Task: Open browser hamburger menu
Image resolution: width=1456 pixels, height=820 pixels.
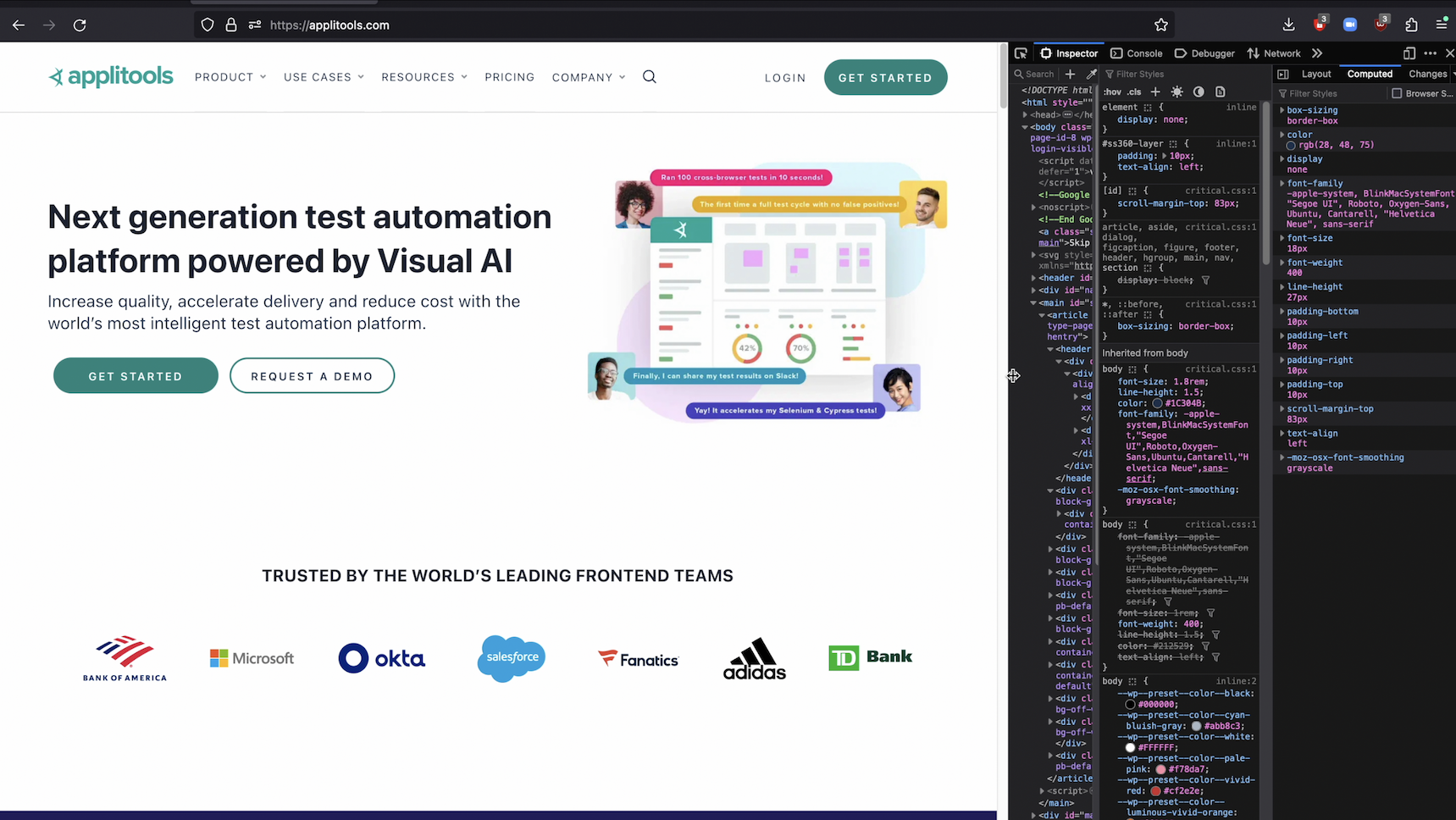Action: coord(1442,25)
